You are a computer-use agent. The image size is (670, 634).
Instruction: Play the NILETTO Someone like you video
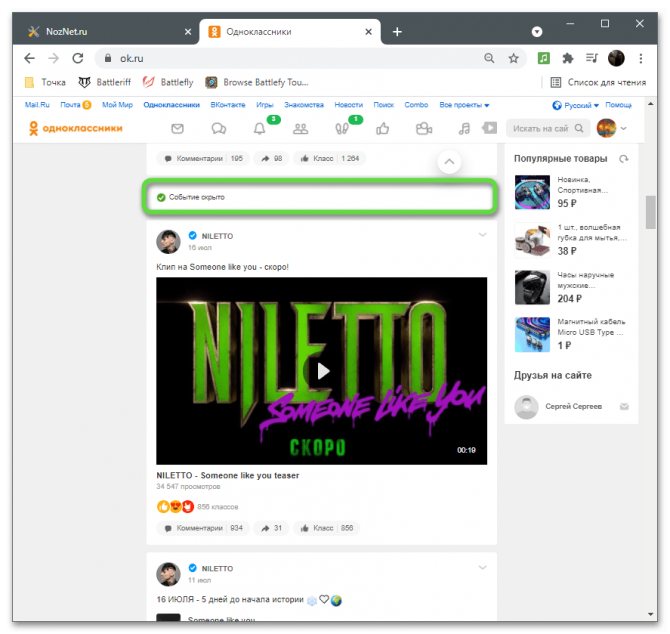click(x=323, y=371)
